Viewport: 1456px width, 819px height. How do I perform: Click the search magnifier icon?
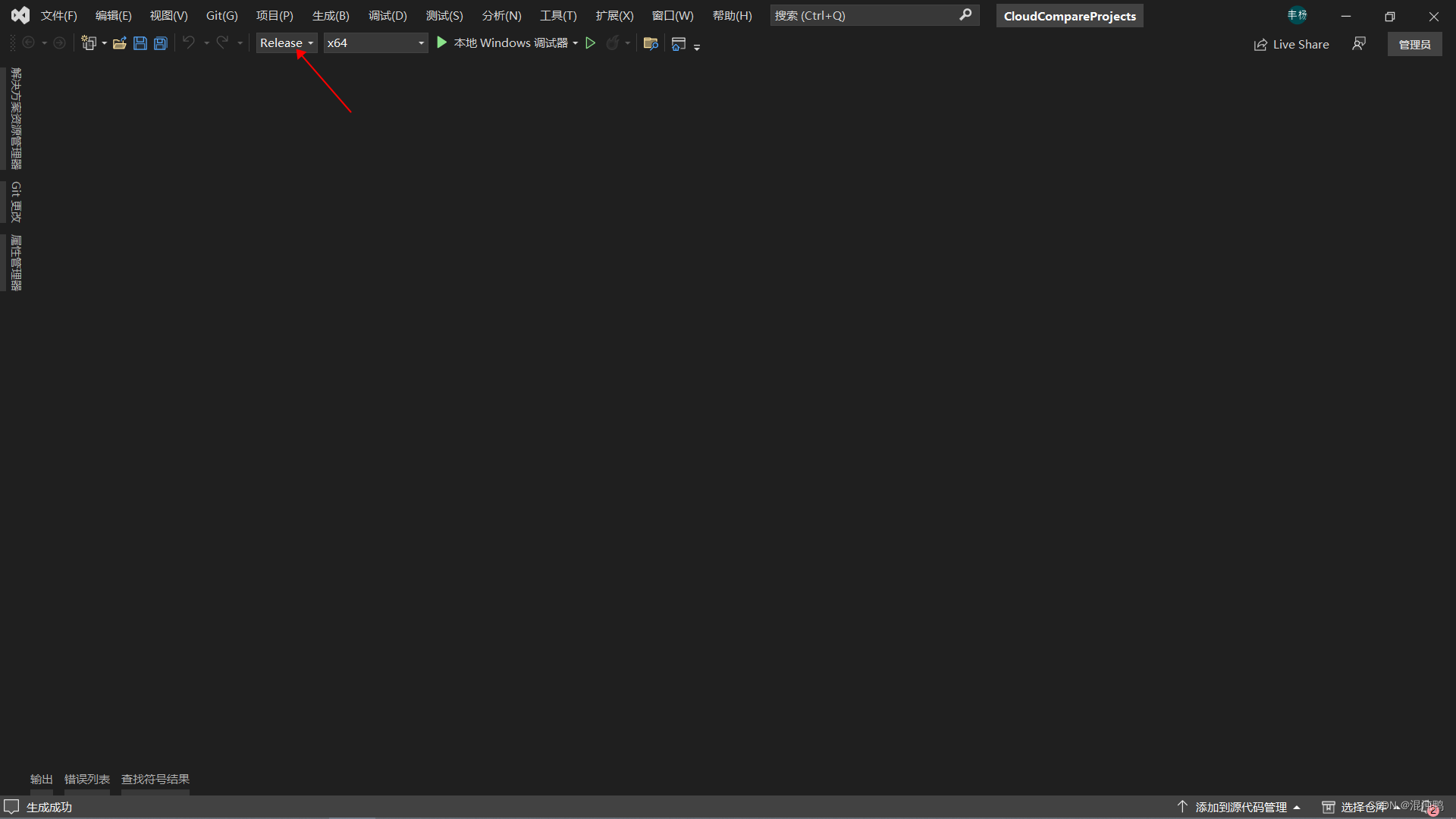pos(965,15)
